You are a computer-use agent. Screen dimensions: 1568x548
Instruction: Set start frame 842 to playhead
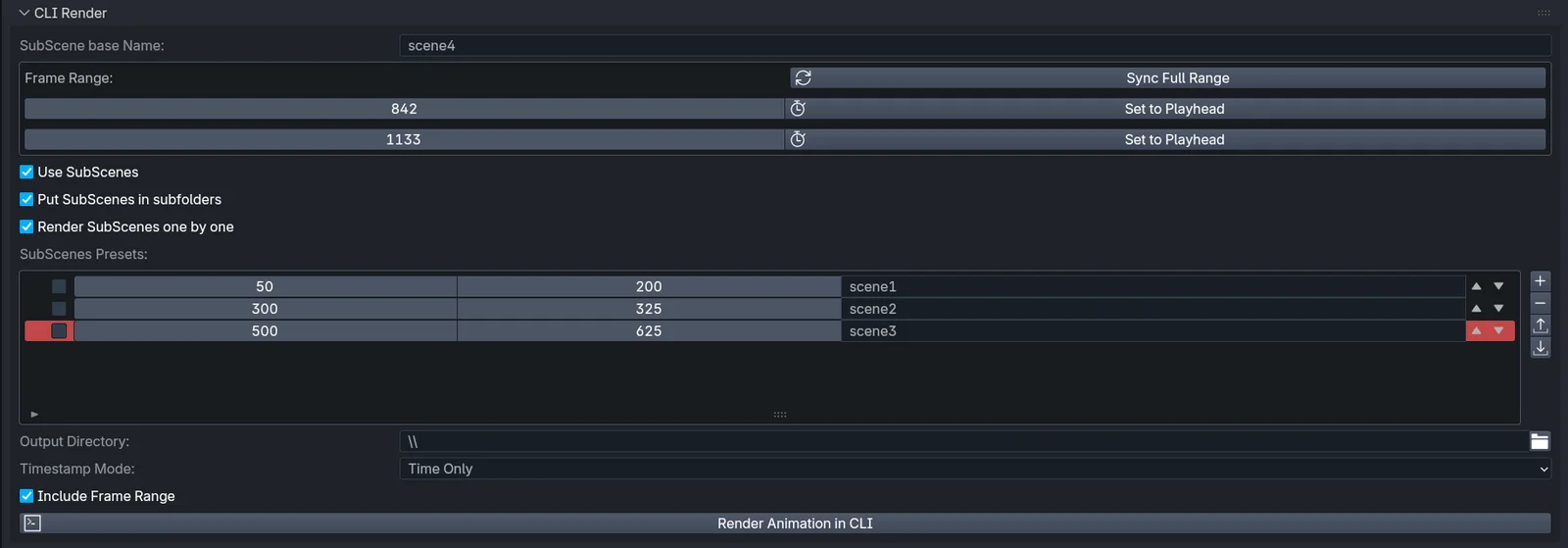point(1167,109)
